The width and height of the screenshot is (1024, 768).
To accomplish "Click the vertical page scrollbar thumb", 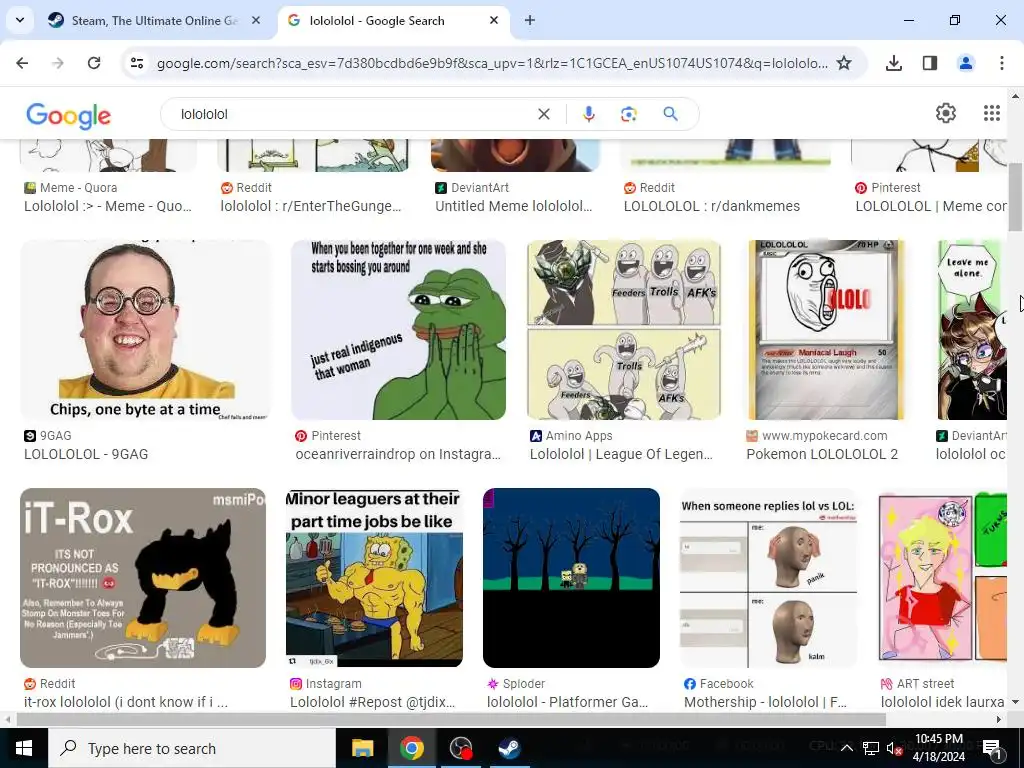I will [1015, 197].
